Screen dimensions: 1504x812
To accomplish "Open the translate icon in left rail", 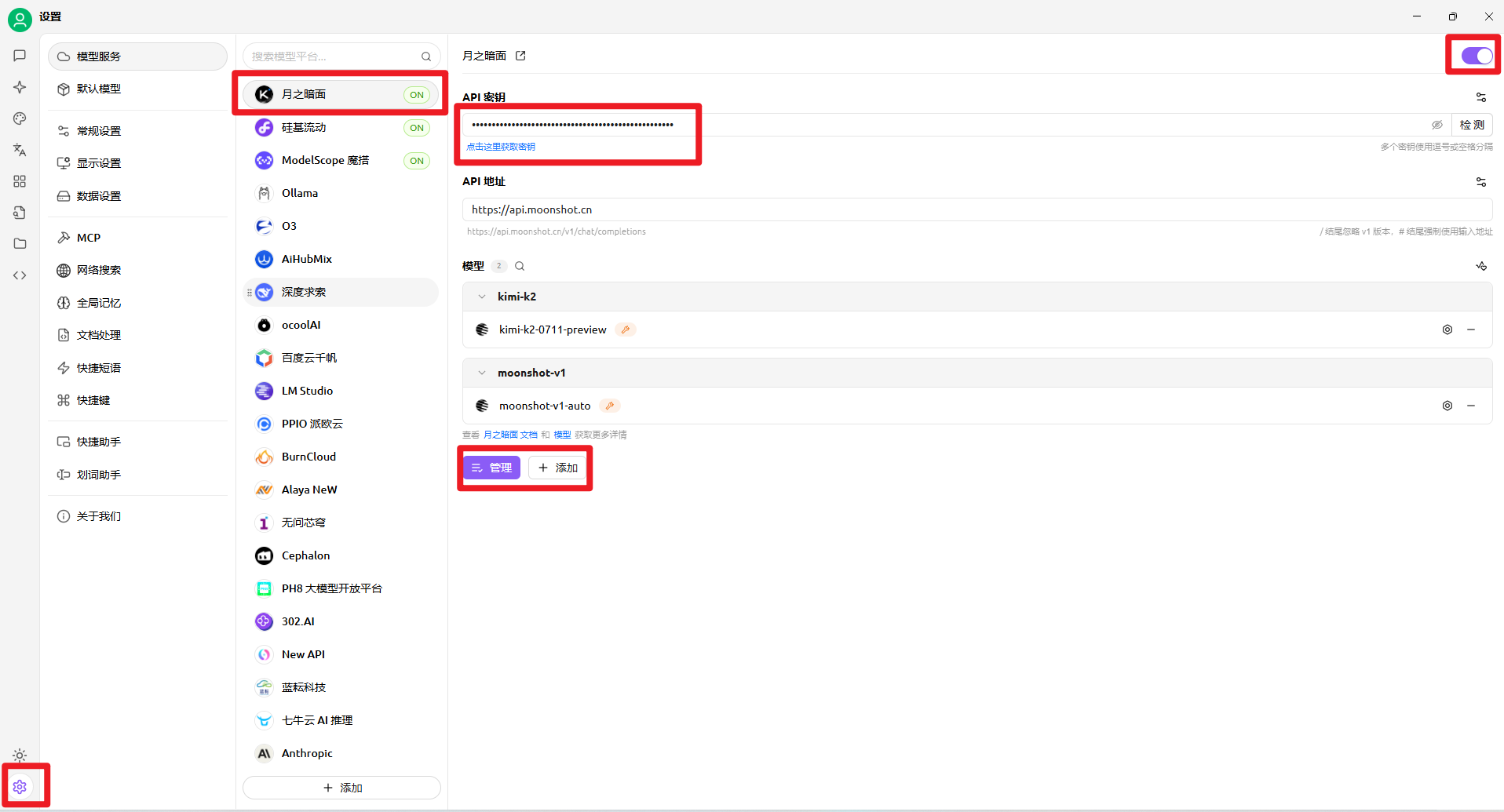I will (x=20, y=150).
